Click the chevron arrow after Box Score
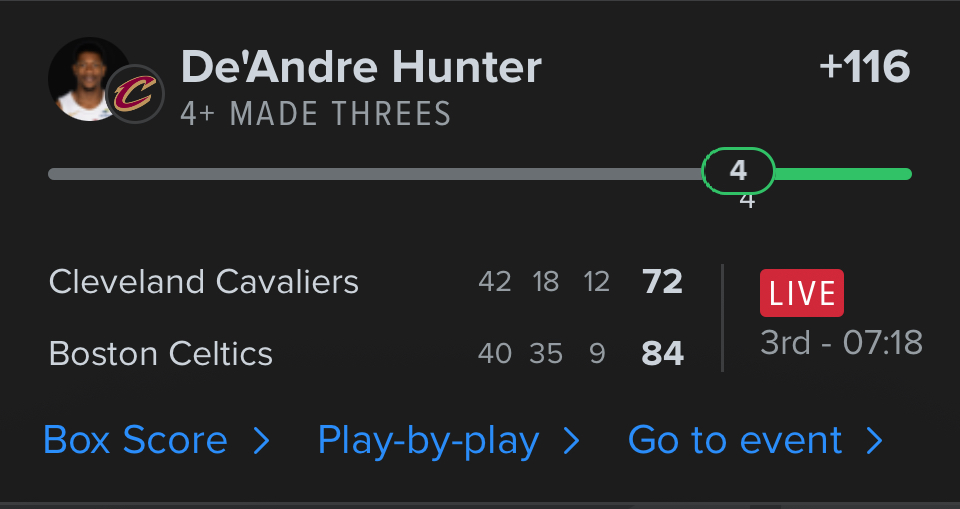 [x=261, y=441]
